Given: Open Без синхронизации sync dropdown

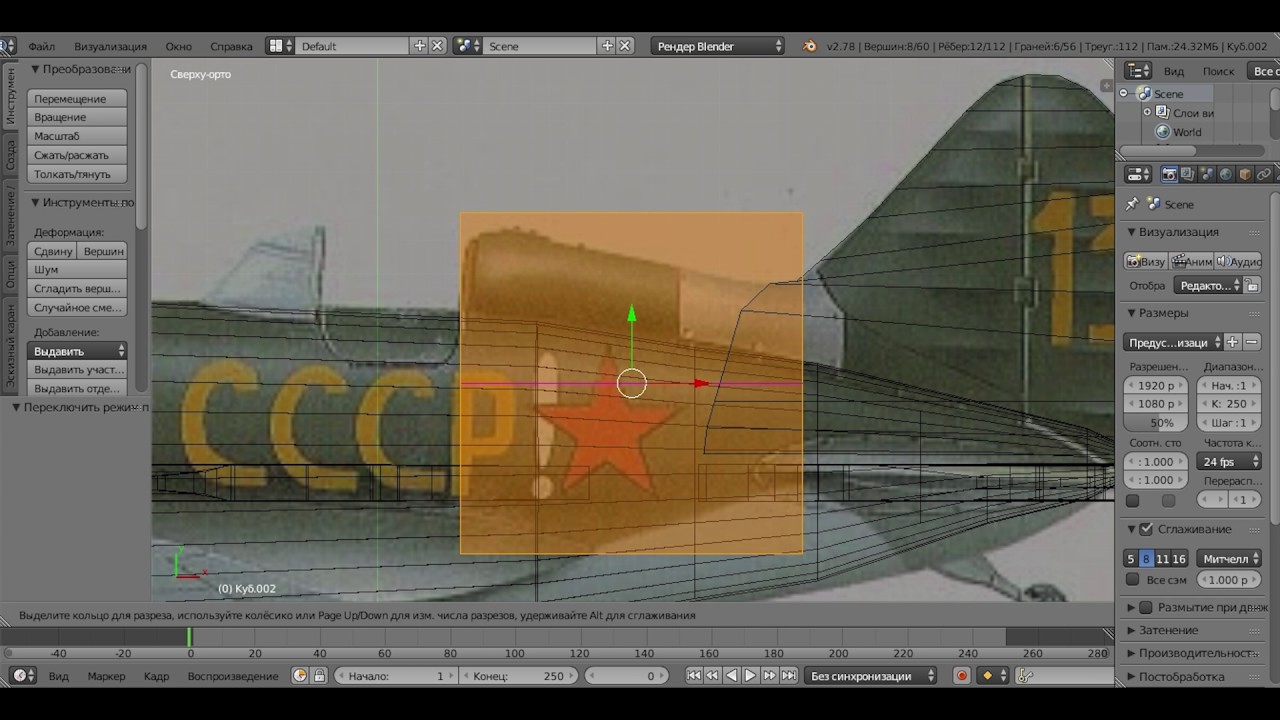Looking at the screenshot, I should 870,676.
